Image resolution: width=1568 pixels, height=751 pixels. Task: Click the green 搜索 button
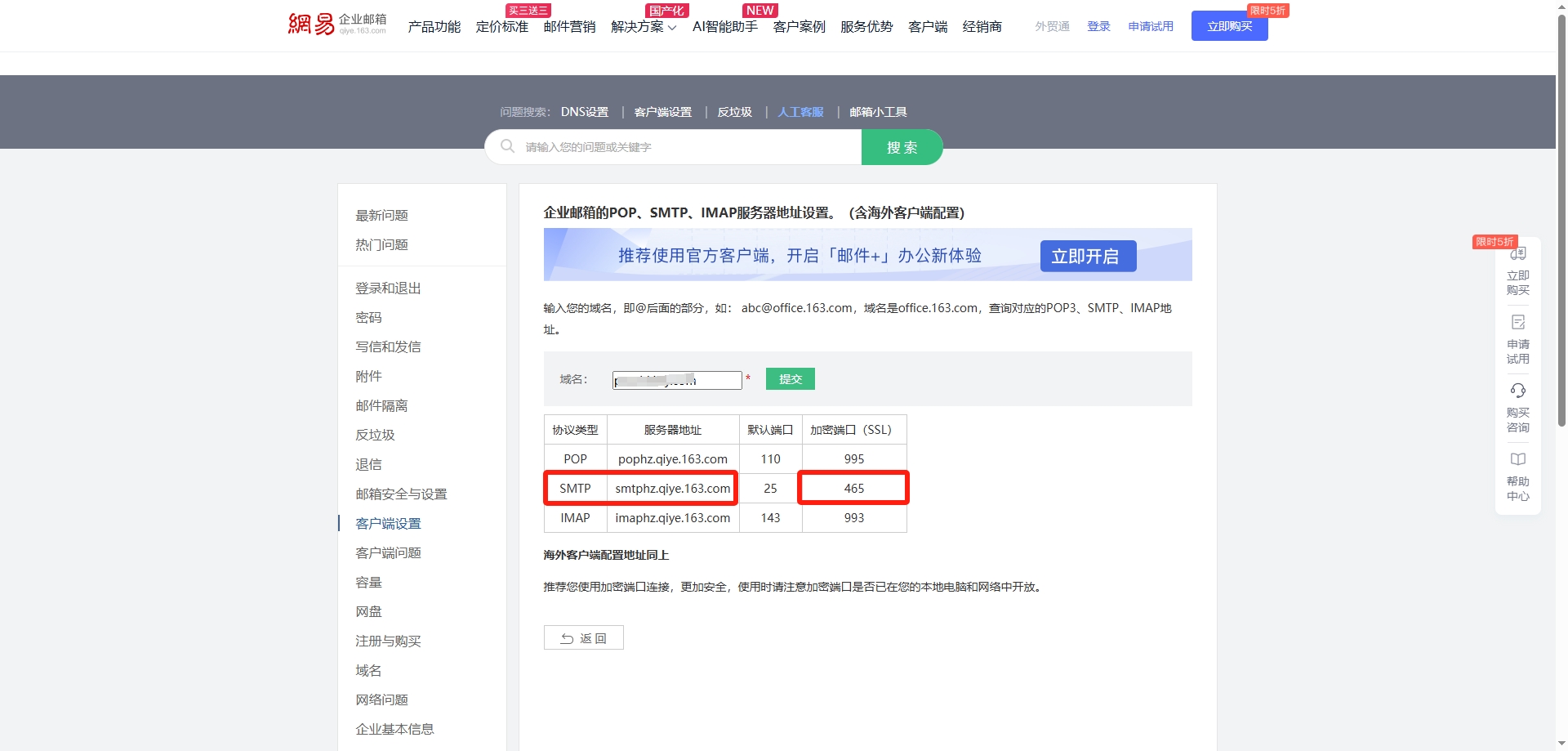coord(902,147)
